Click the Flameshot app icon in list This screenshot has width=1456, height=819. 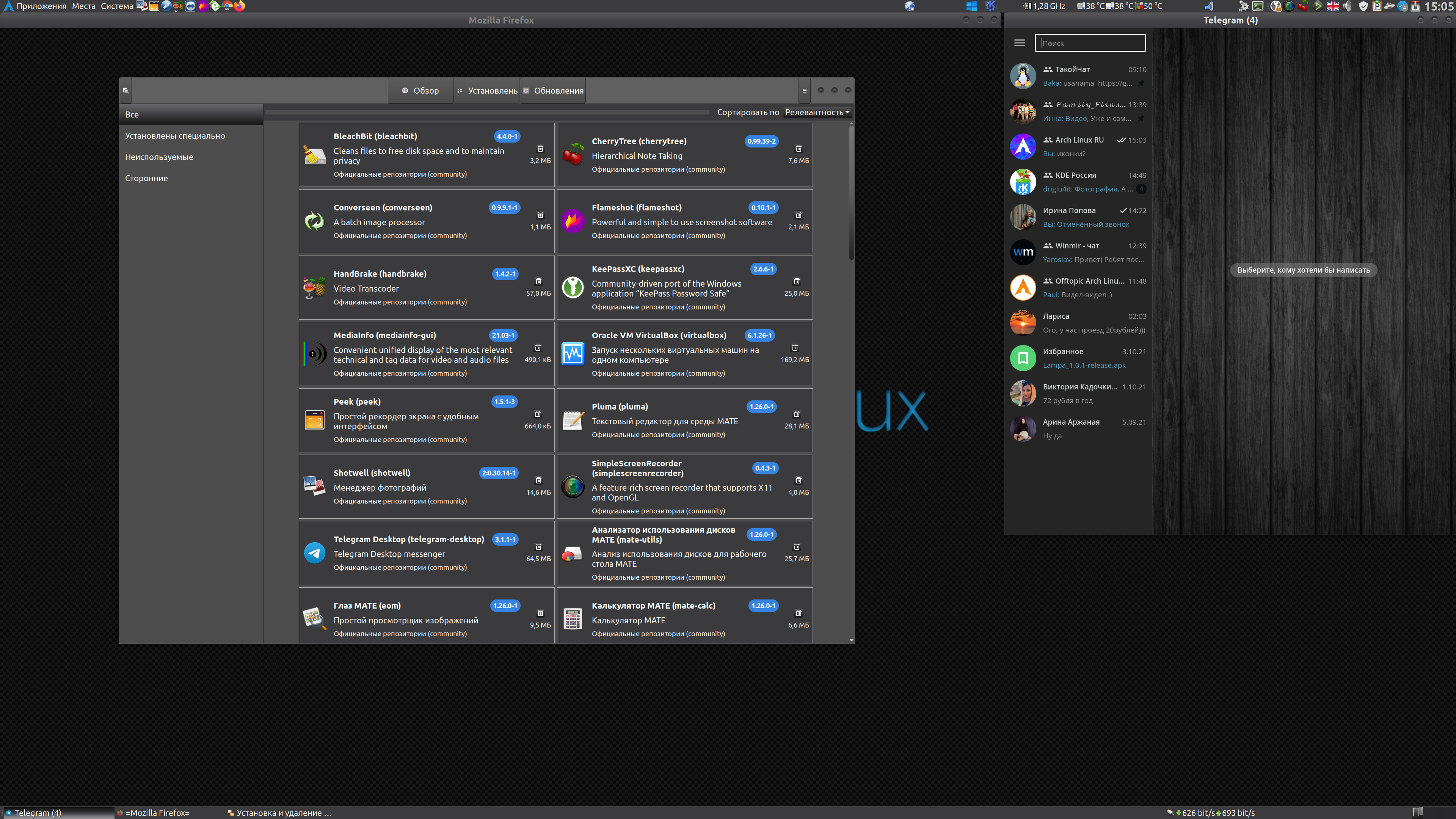pos(573,221)
